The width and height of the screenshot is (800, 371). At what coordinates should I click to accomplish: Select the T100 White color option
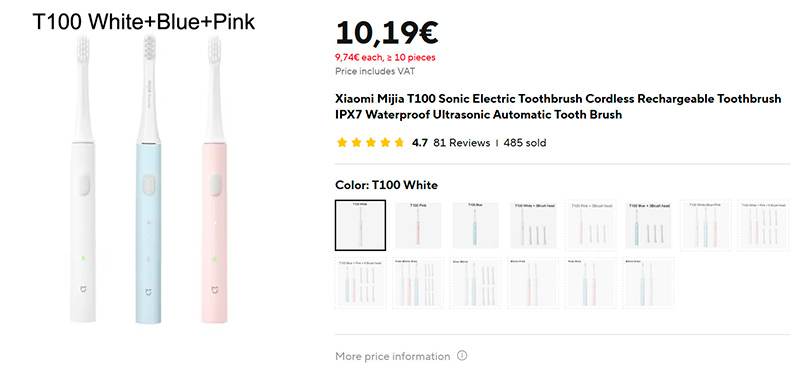[x=360, y=225]
